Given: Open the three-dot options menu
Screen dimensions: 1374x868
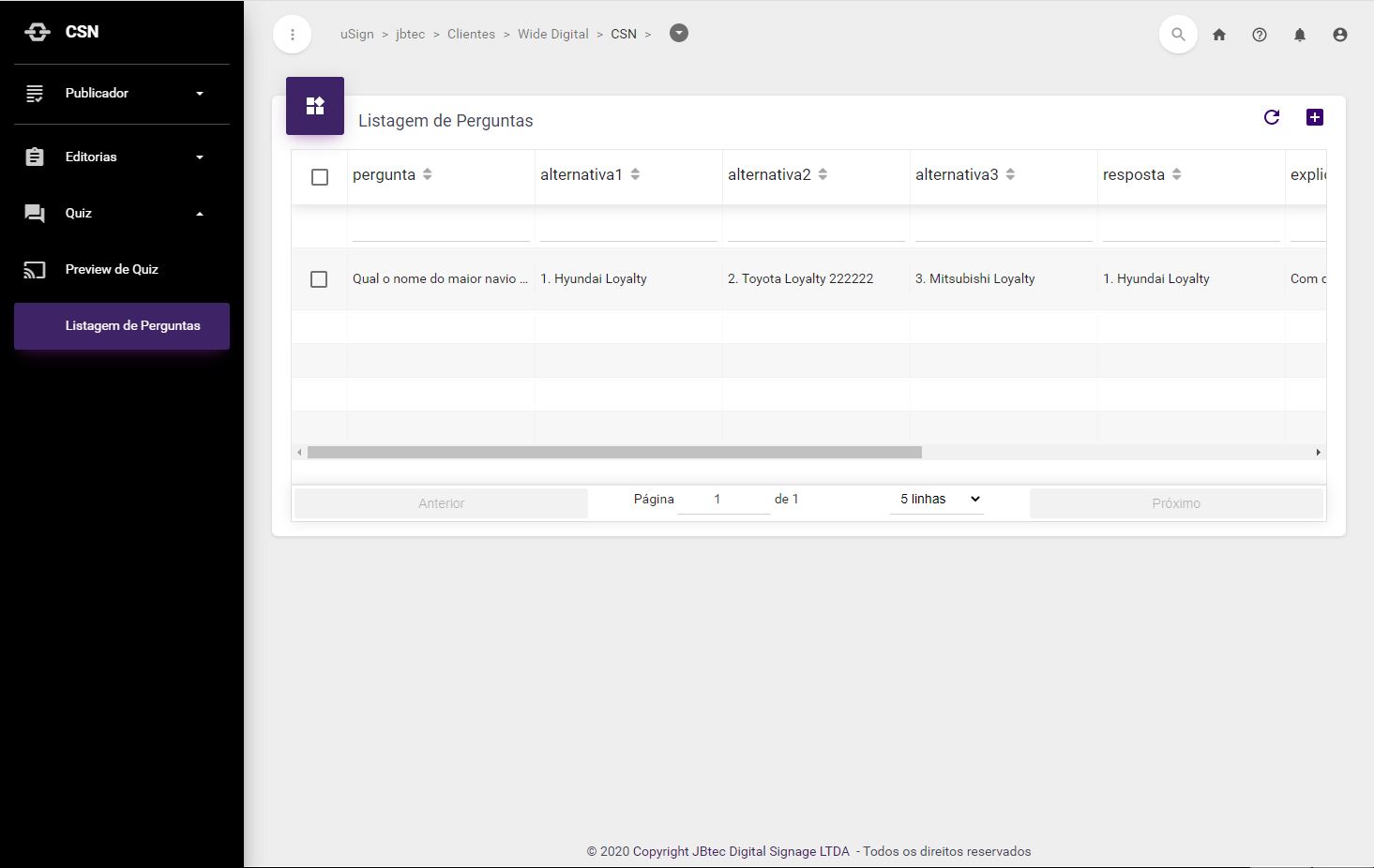Looking at the screenshot, I should click(293, 35).
